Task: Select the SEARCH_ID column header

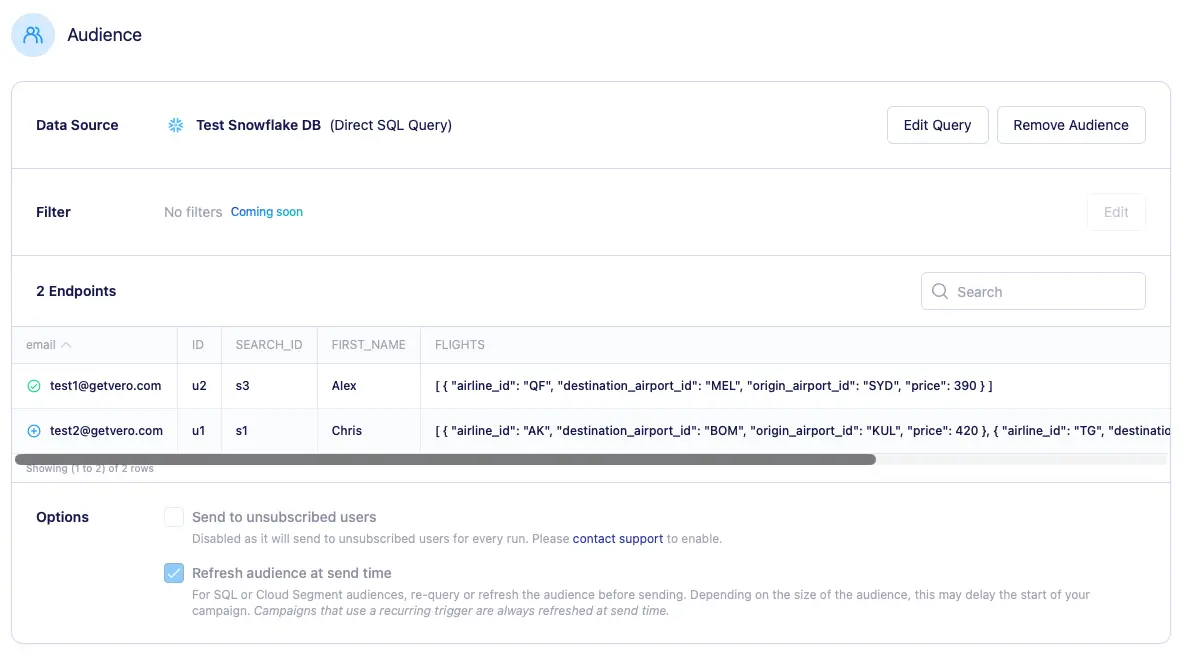Action: tap(268, 344)
